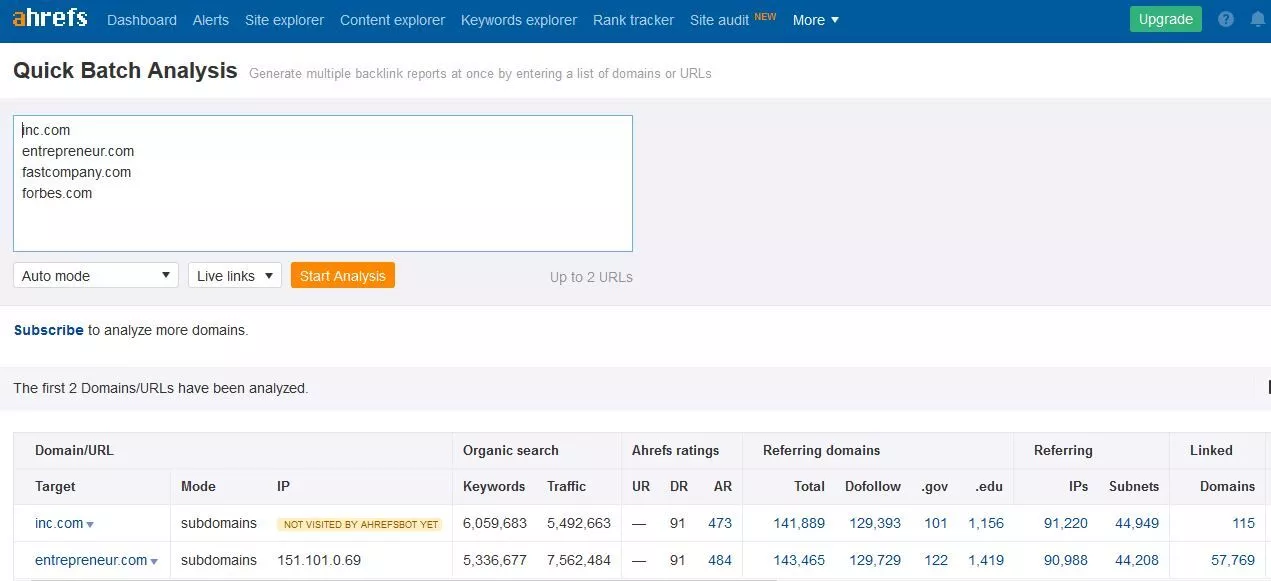Open the inc.com total referring domains 141,889
The width and height of the screenshot is (1271, 581).
[798, 523]
